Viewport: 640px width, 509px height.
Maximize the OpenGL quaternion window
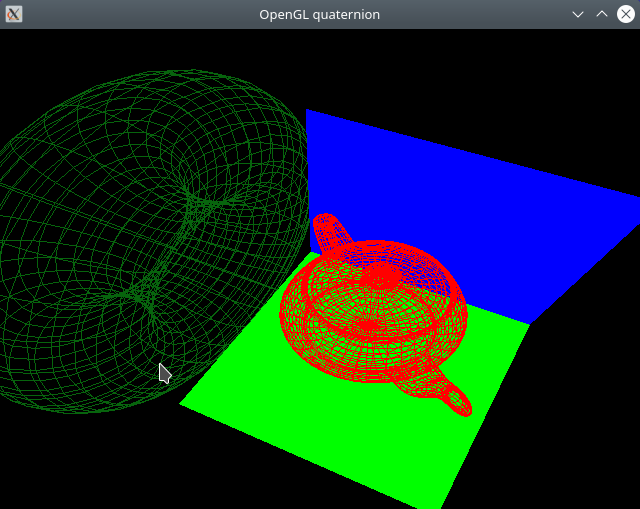click(602, 14)
